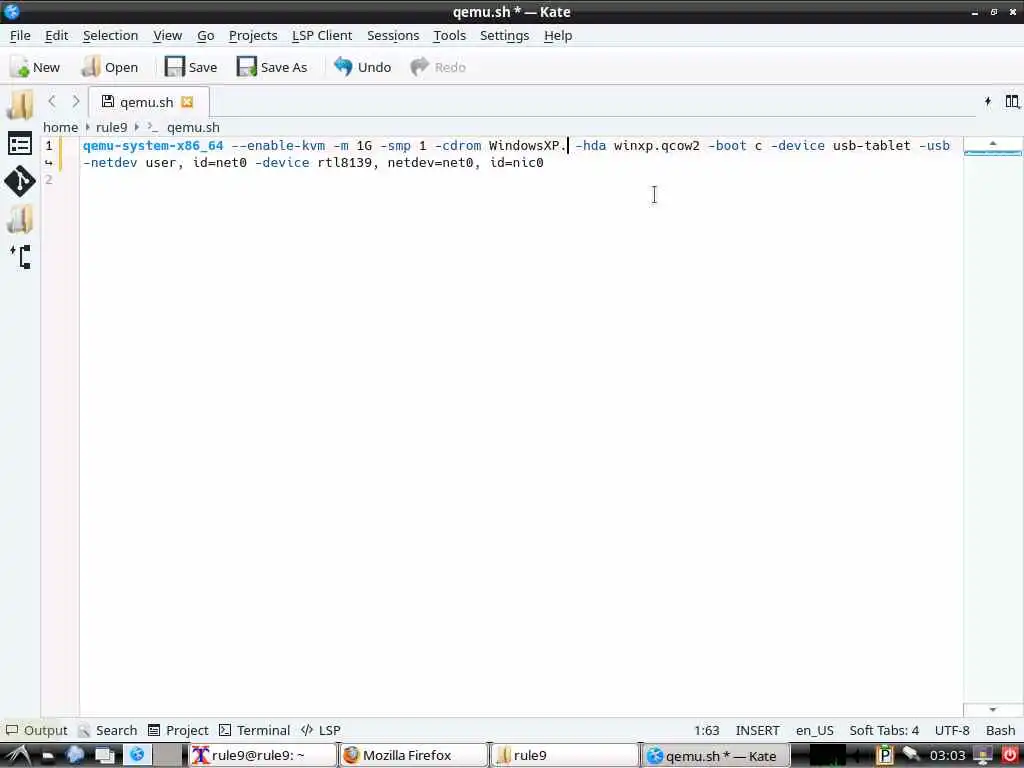Click the clock showing 03:03

pos(947,756)
